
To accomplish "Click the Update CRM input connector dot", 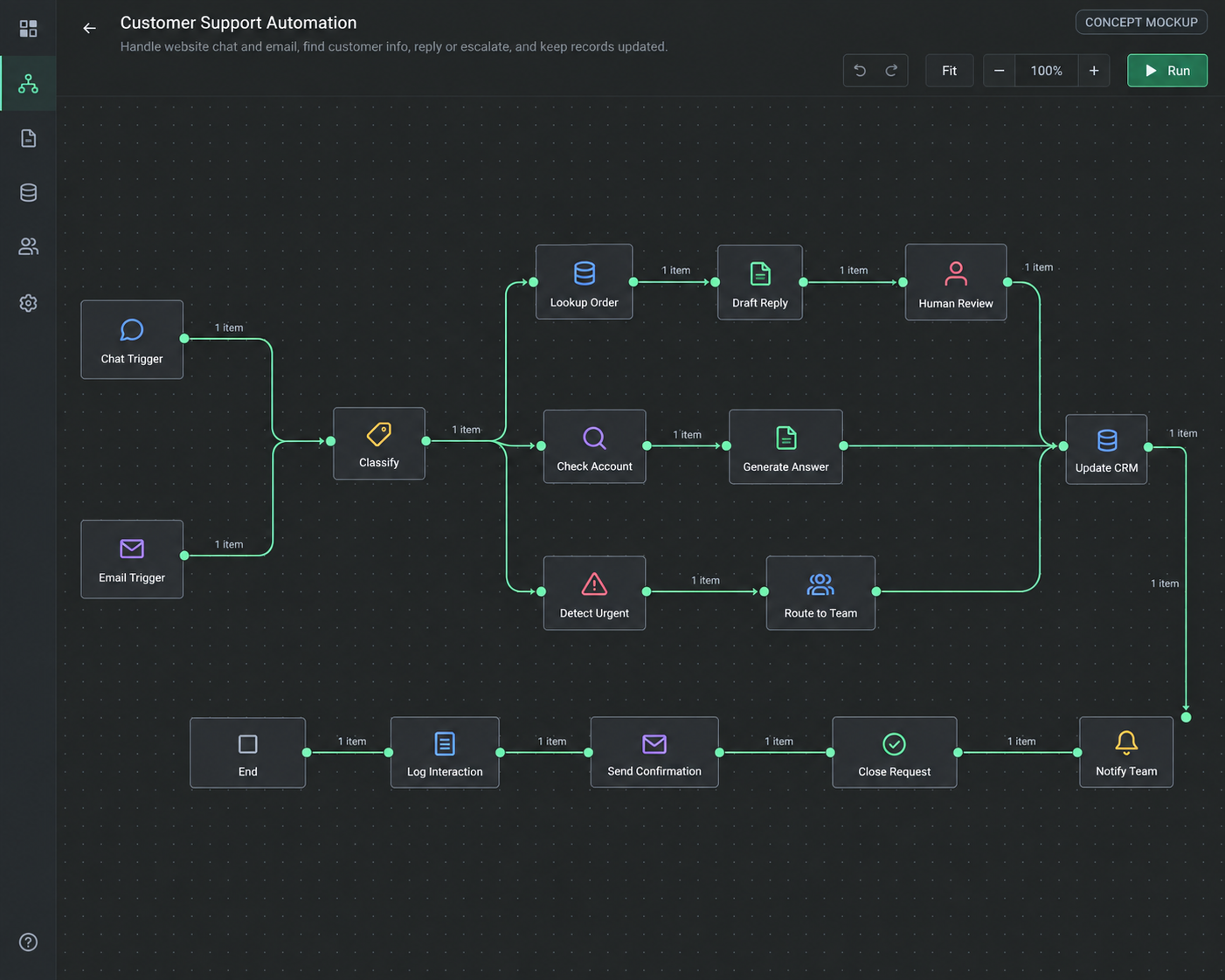I will point(1063,446).
